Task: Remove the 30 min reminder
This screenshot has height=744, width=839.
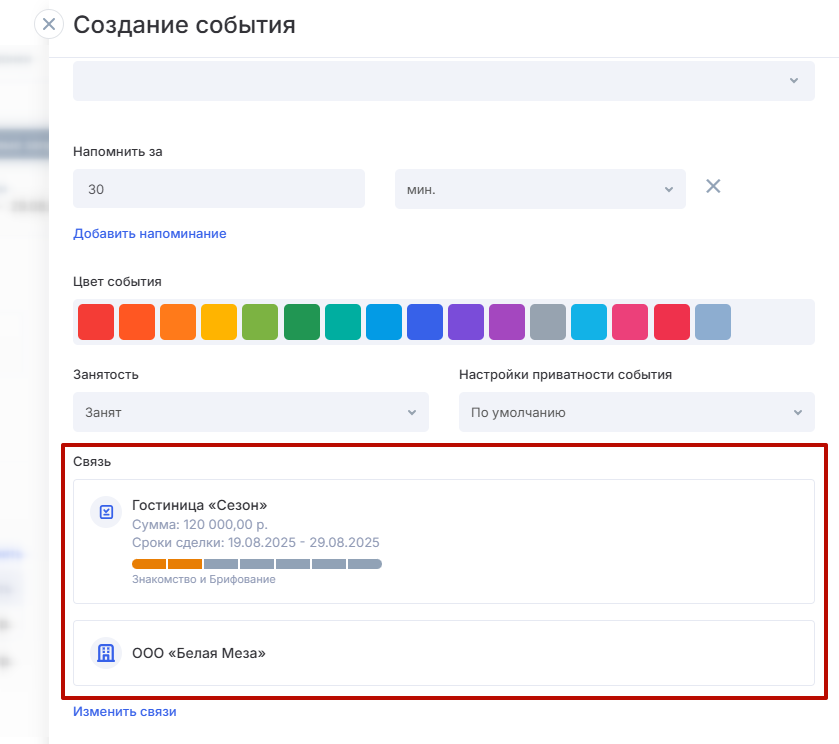Action: click(x=713, y=186)
